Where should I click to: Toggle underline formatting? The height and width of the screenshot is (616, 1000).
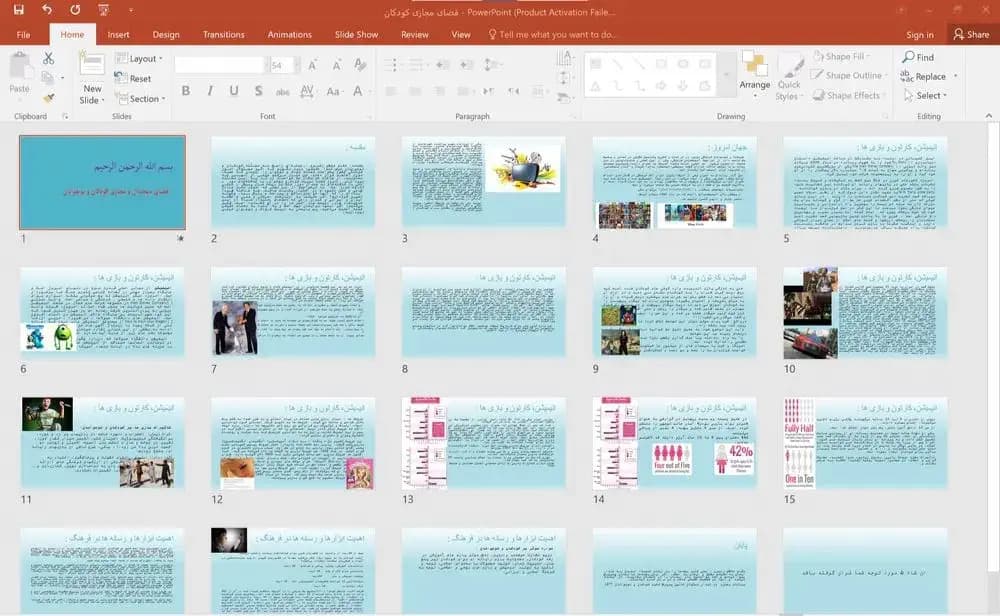tap(234, 91)
